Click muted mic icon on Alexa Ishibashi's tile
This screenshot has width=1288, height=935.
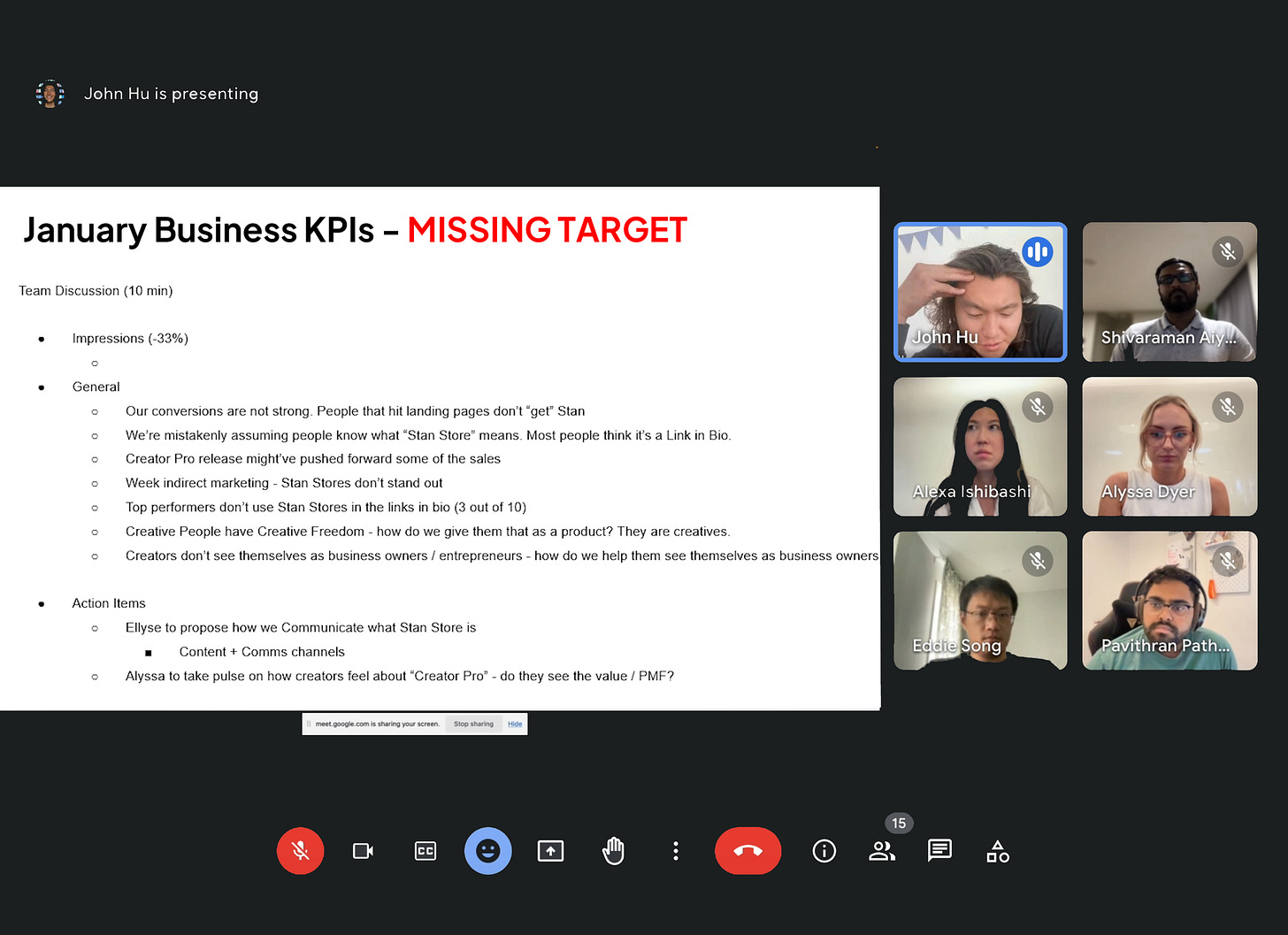pos(1038,407)
